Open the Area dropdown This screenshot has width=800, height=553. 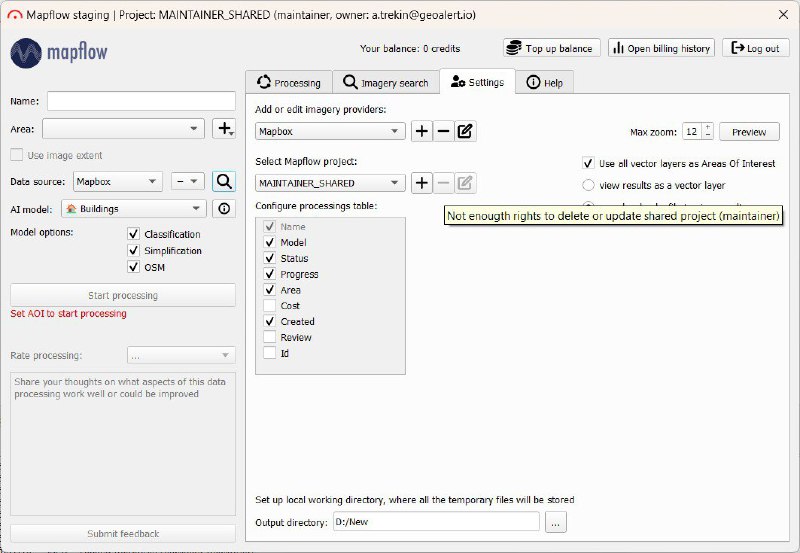tap(123, 129)
